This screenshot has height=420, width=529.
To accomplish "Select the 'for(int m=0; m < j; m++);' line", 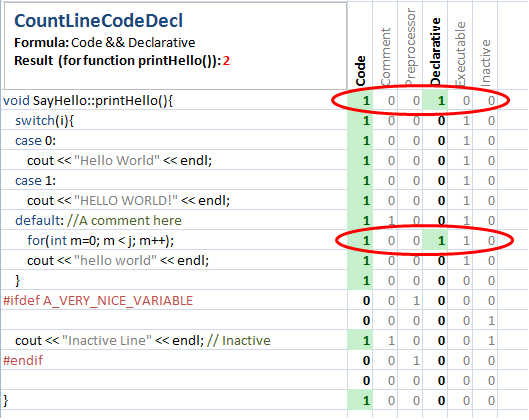I will tap(101, 241).
